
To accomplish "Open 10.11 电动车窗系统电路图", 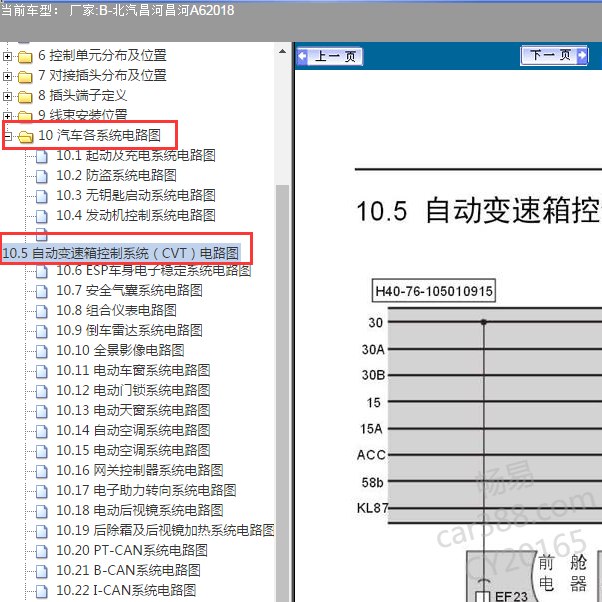I will (133, 370).
